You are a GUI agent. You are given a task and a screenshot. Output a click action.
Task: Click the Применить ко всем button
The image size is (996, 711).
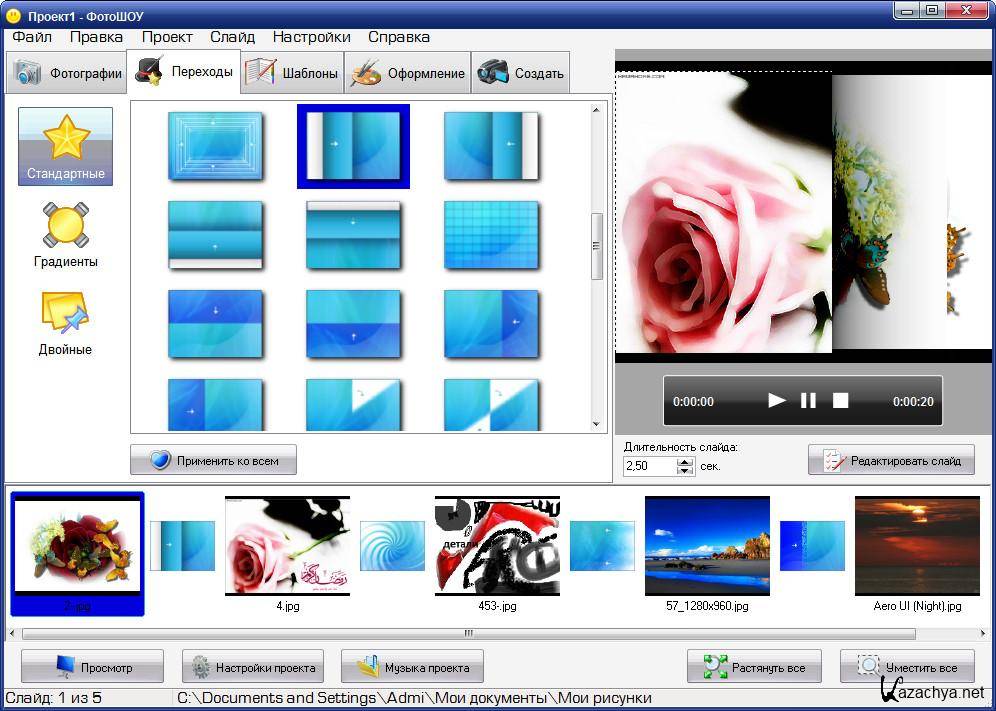[213, 460]
